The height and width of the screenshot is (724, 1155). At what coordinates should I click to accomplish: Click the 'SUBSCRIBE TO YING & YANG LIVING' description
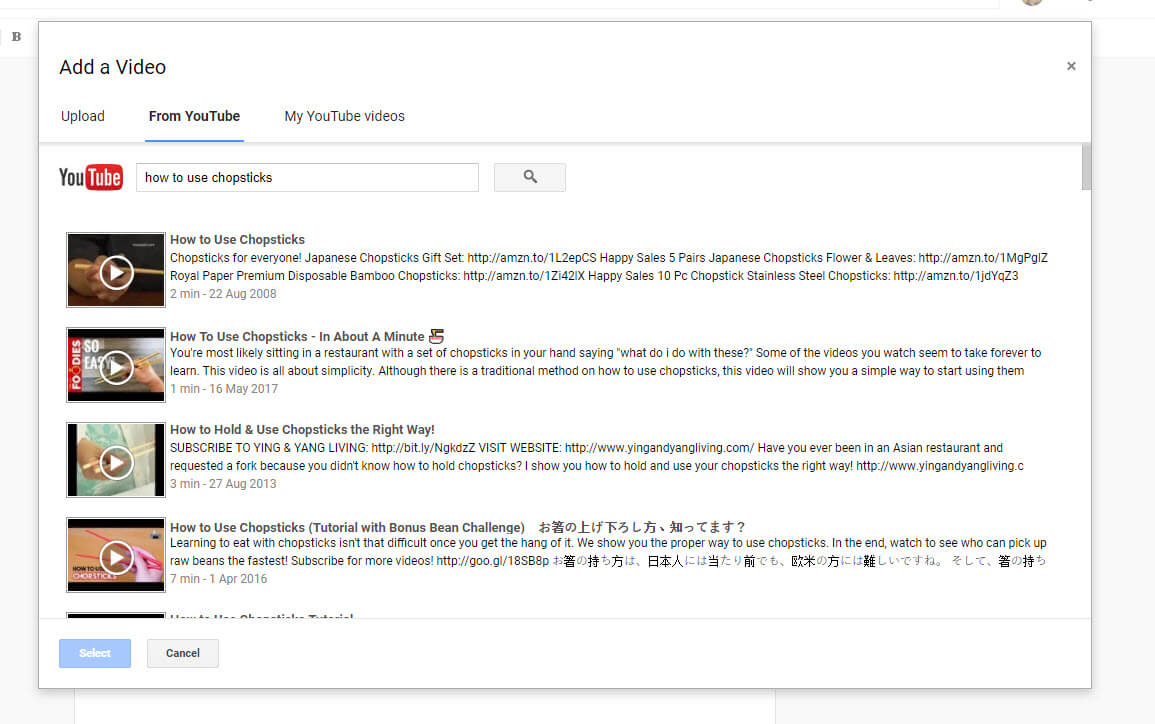pos(597,457)
